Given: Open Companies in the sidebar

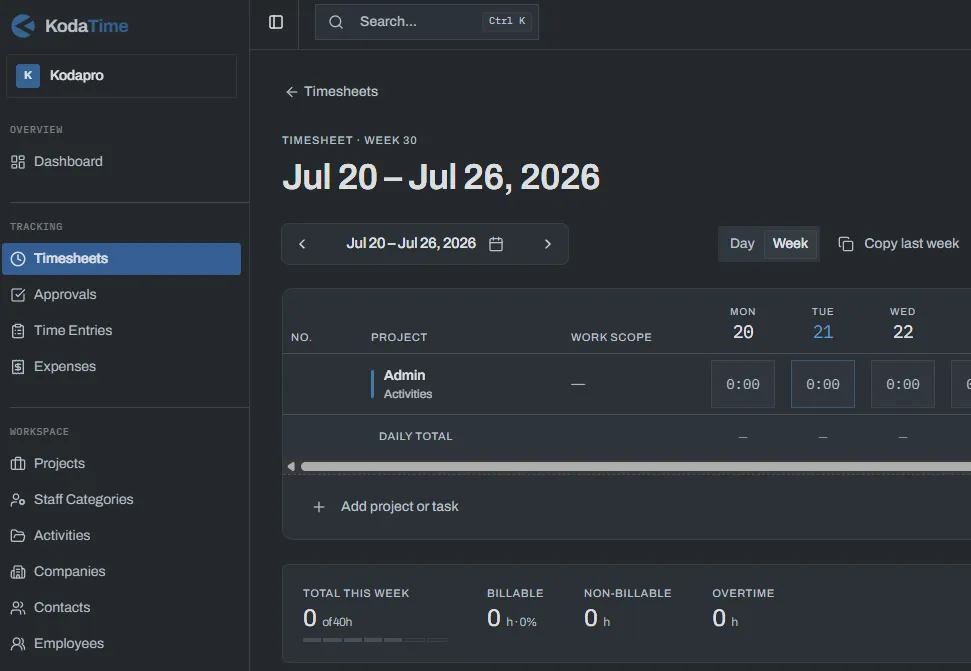Looking at the screenshot, I should [x=121, y=571].
